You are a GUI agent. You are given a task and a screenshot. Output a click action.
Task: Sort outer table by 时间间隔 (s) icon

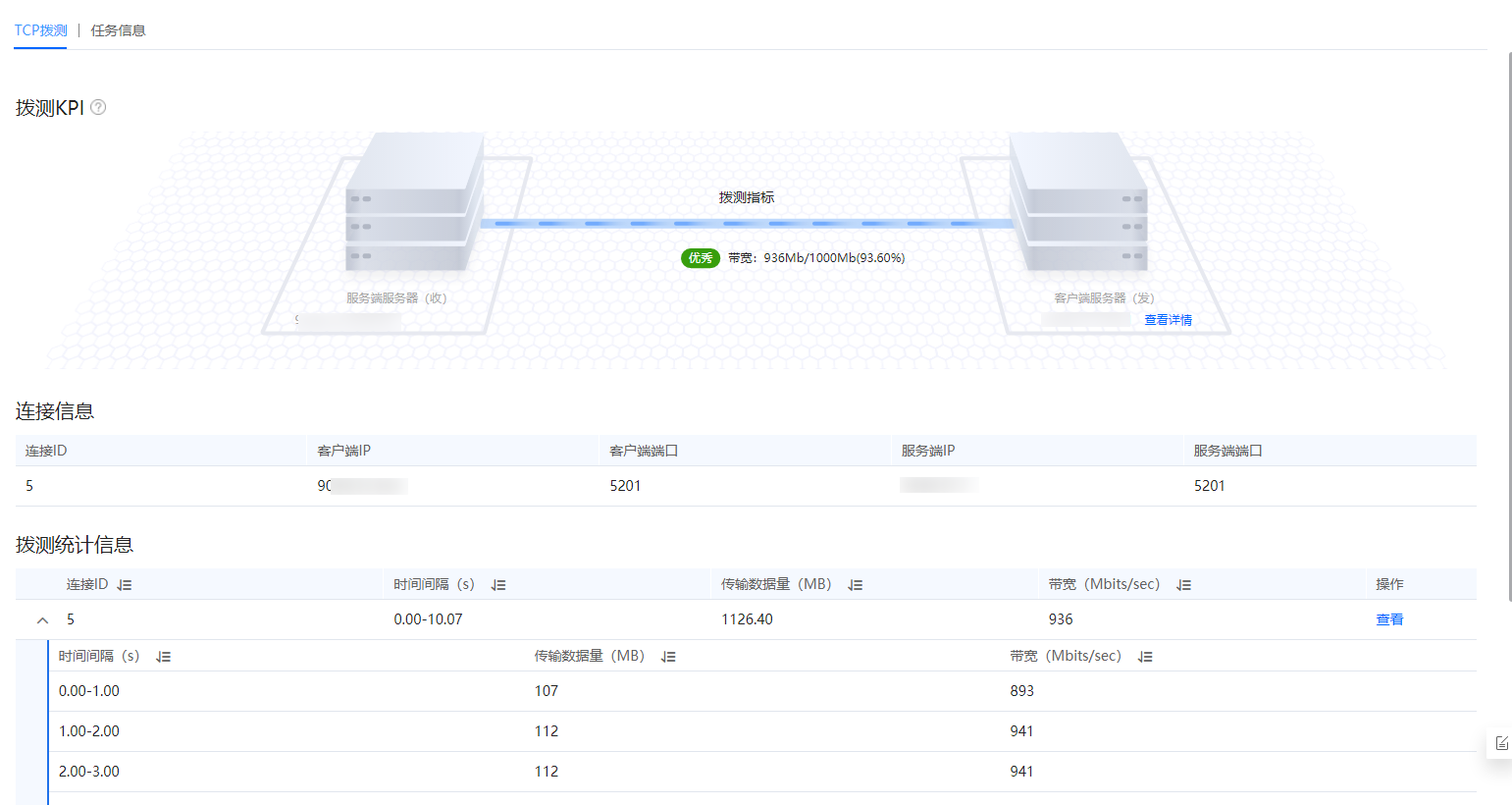[498, 585]
